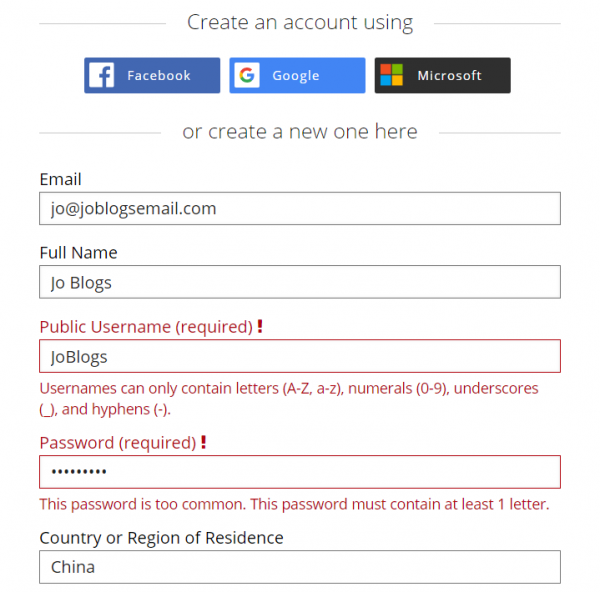Click the Country or Region of Residence label
Viewport: 600px width, 592px height.
(161, 538)
